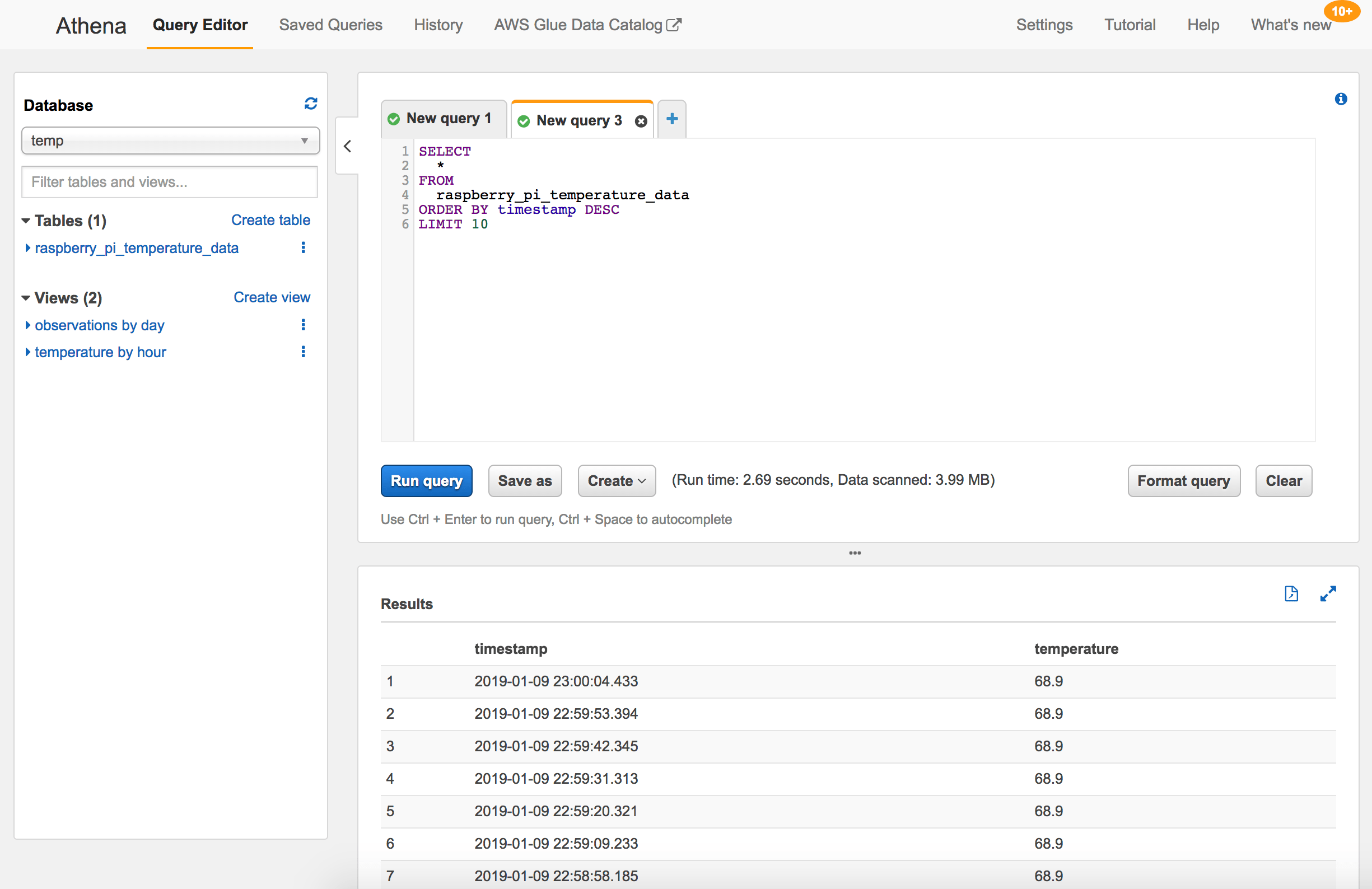Open options menu for raspberry_pi_temperature_data table

coord(303,248)
